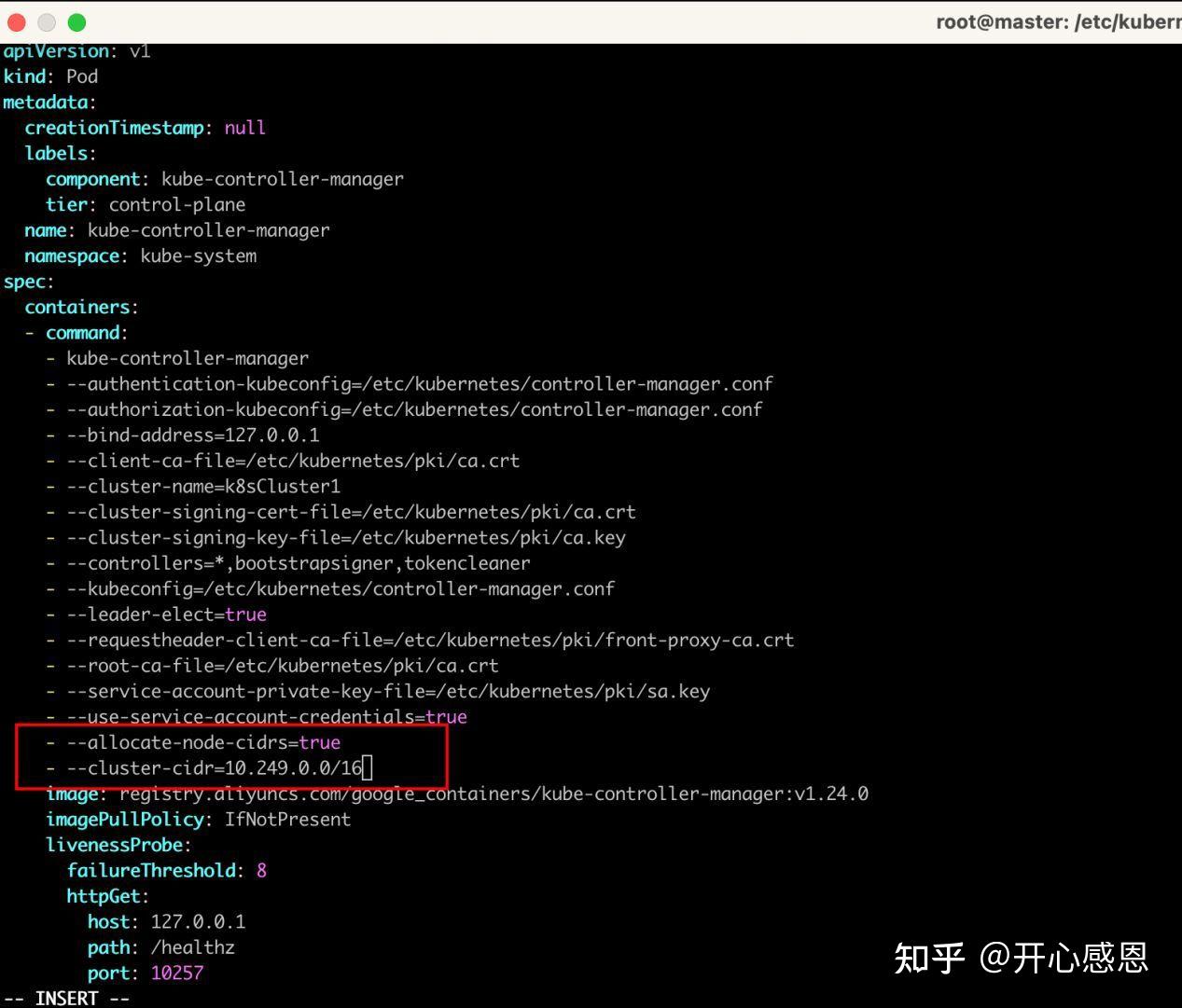The height and width of the screenshot is (1008, 1182).
Task: Click the kube-controller-manager command entry
Action: 187,357
